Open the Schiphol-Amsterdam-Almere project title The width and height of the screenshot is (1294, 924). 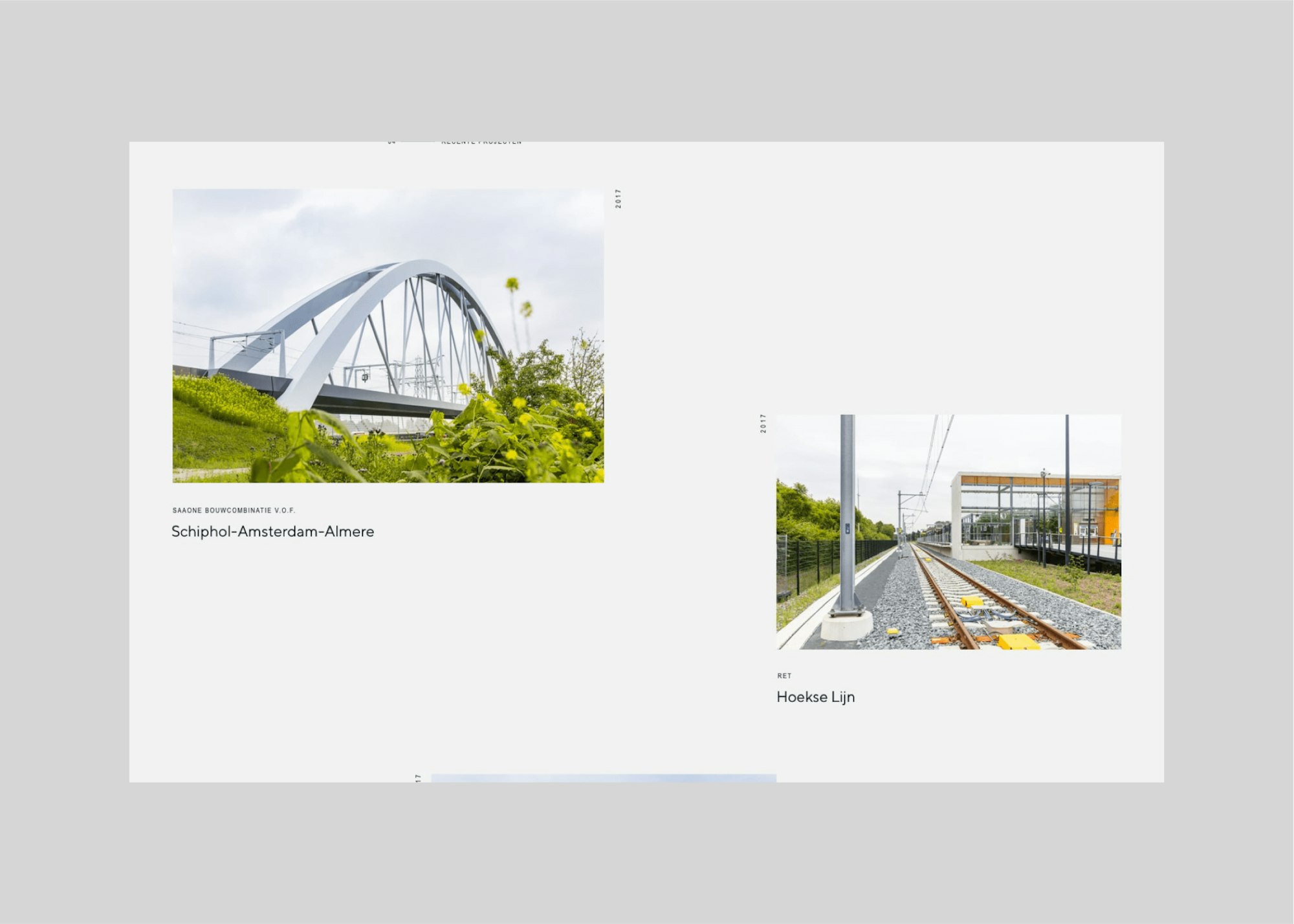[x=273, y=532]
